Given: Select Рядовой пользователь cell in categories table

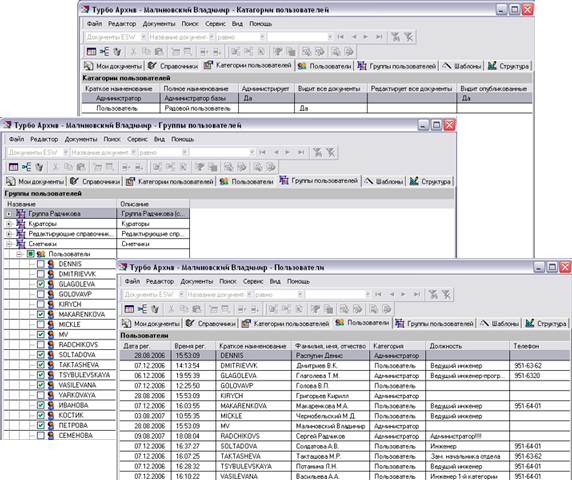Looking at the screenshot, I should 199,108.
